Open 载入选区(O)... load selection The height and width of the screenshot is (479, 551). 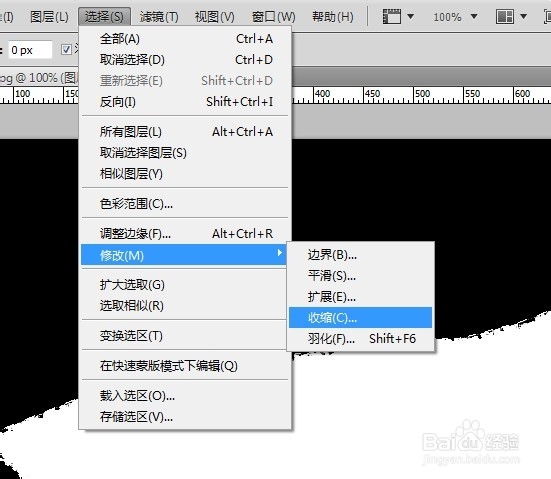(x=186, y=396)
